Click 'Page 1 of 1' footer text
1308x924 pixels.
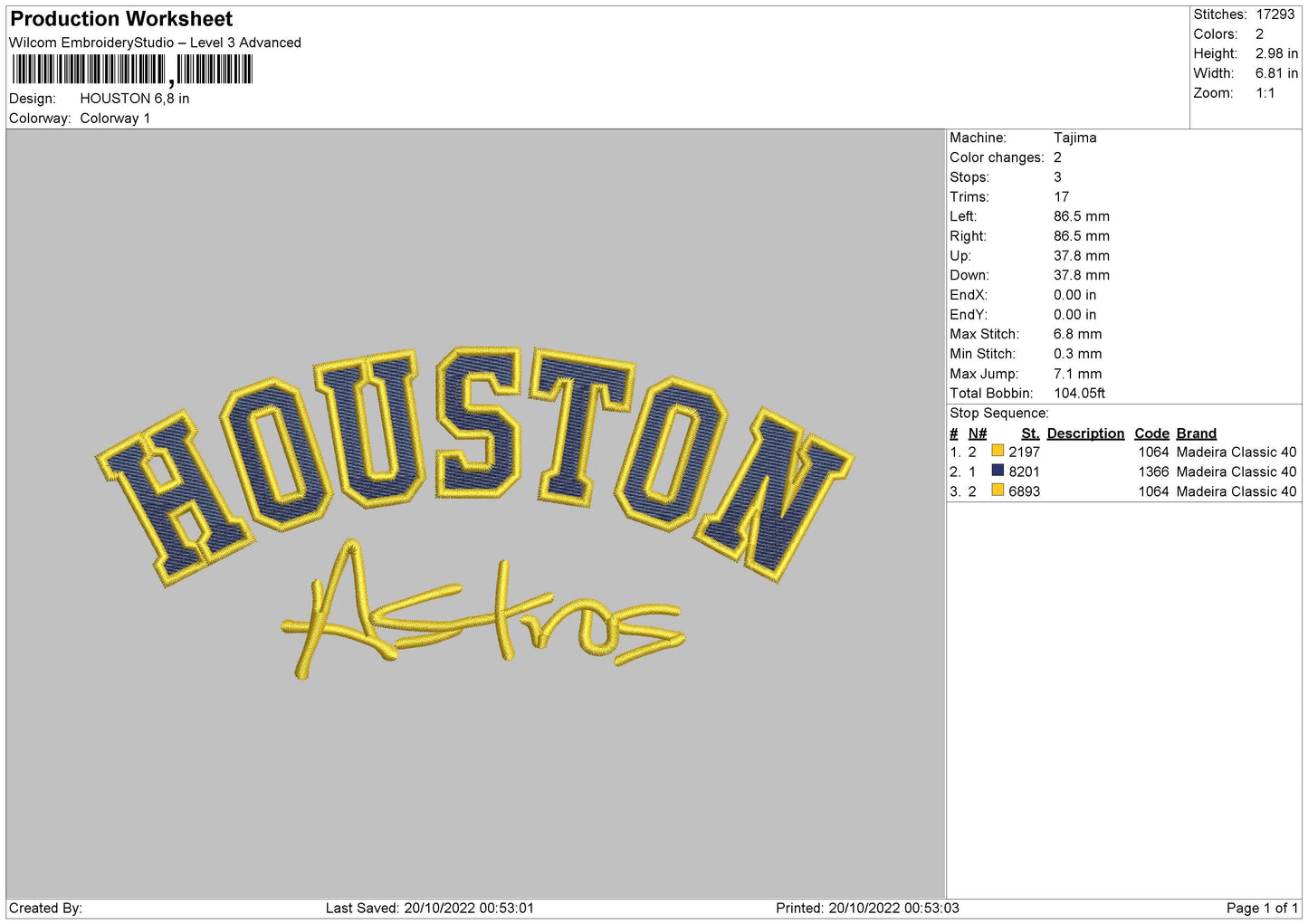1262,909
